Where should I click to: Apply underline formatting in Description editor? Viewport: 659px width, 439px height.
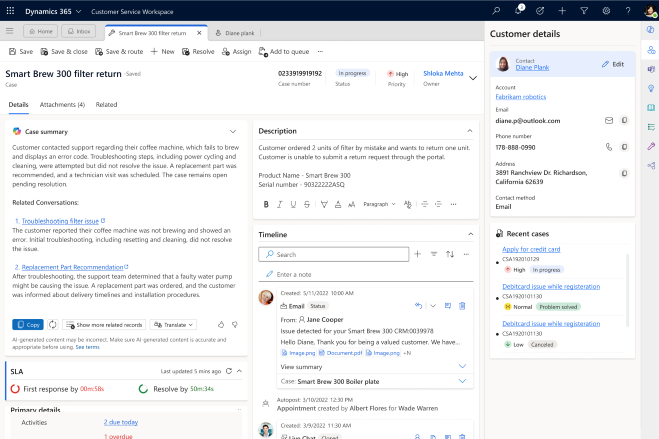[293, 204]
